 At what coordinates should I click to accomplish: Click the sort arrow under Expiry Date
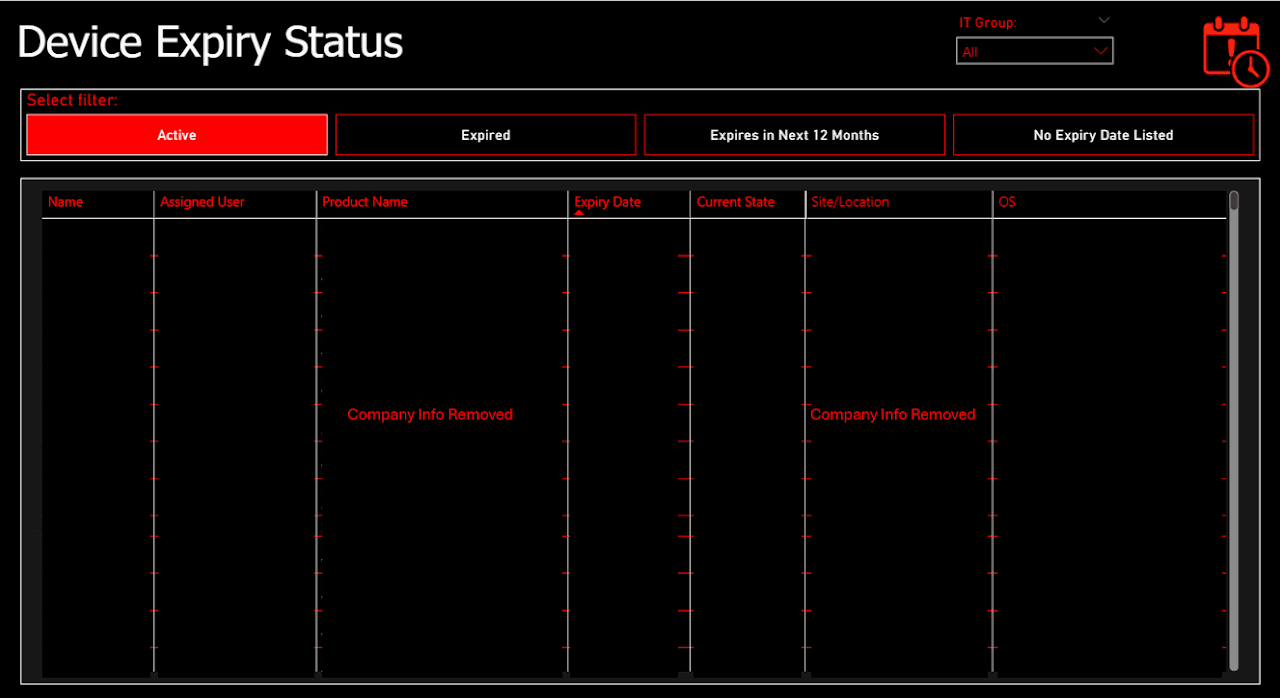580,210
